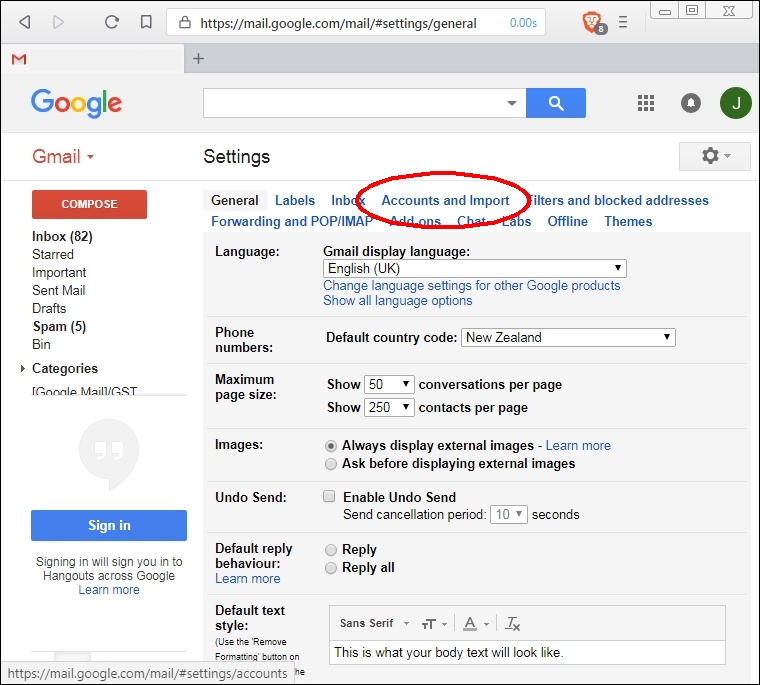Viewport: 760px width, 685px height.
Task: Select the Reply radio option
Action: tap(331, 550)
